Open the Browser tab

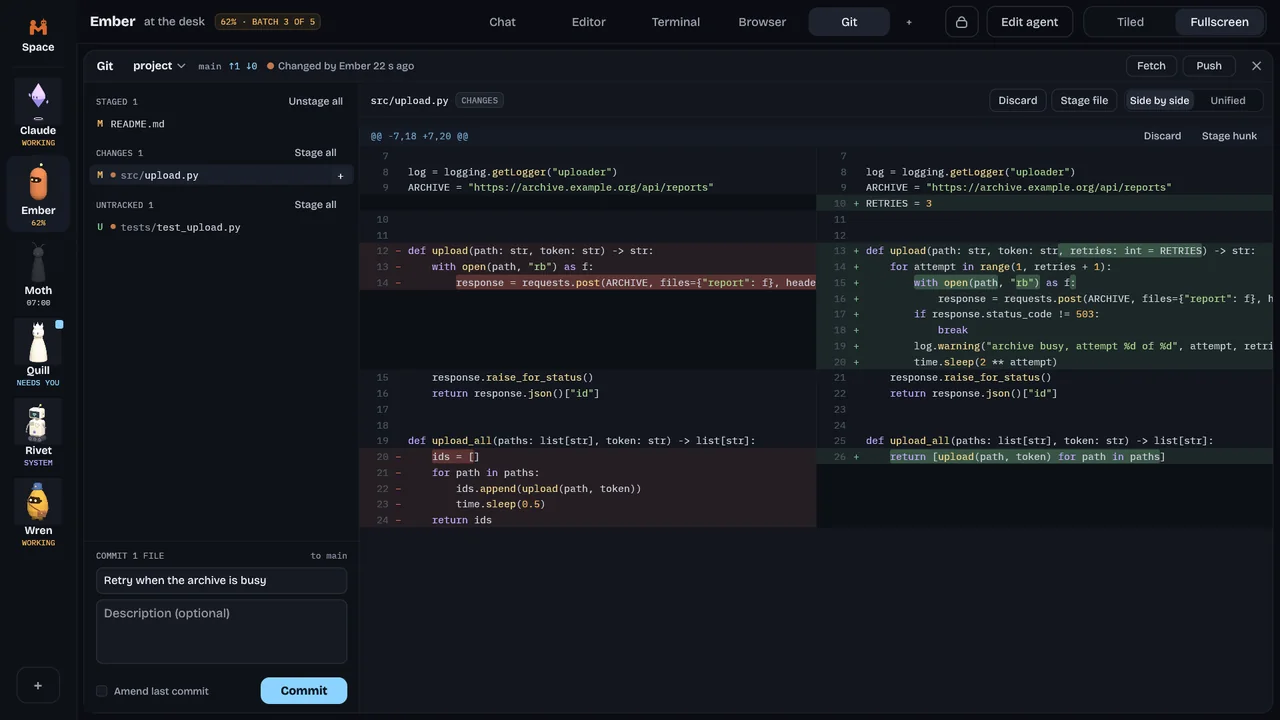[x=762, y=22]
